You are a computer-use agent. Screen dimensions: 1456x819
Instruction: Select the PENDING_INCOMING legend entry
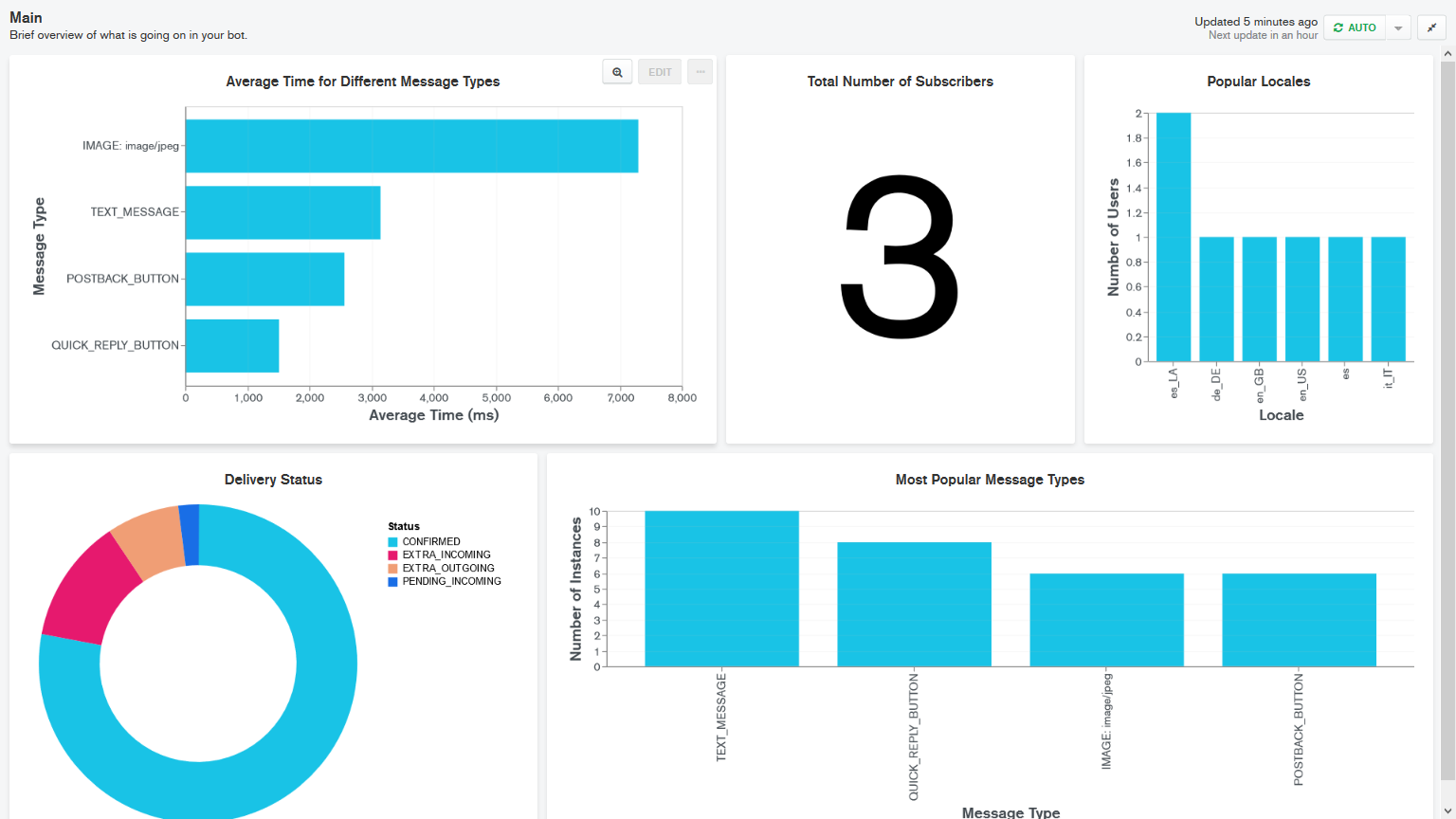(x=445, y=582)
